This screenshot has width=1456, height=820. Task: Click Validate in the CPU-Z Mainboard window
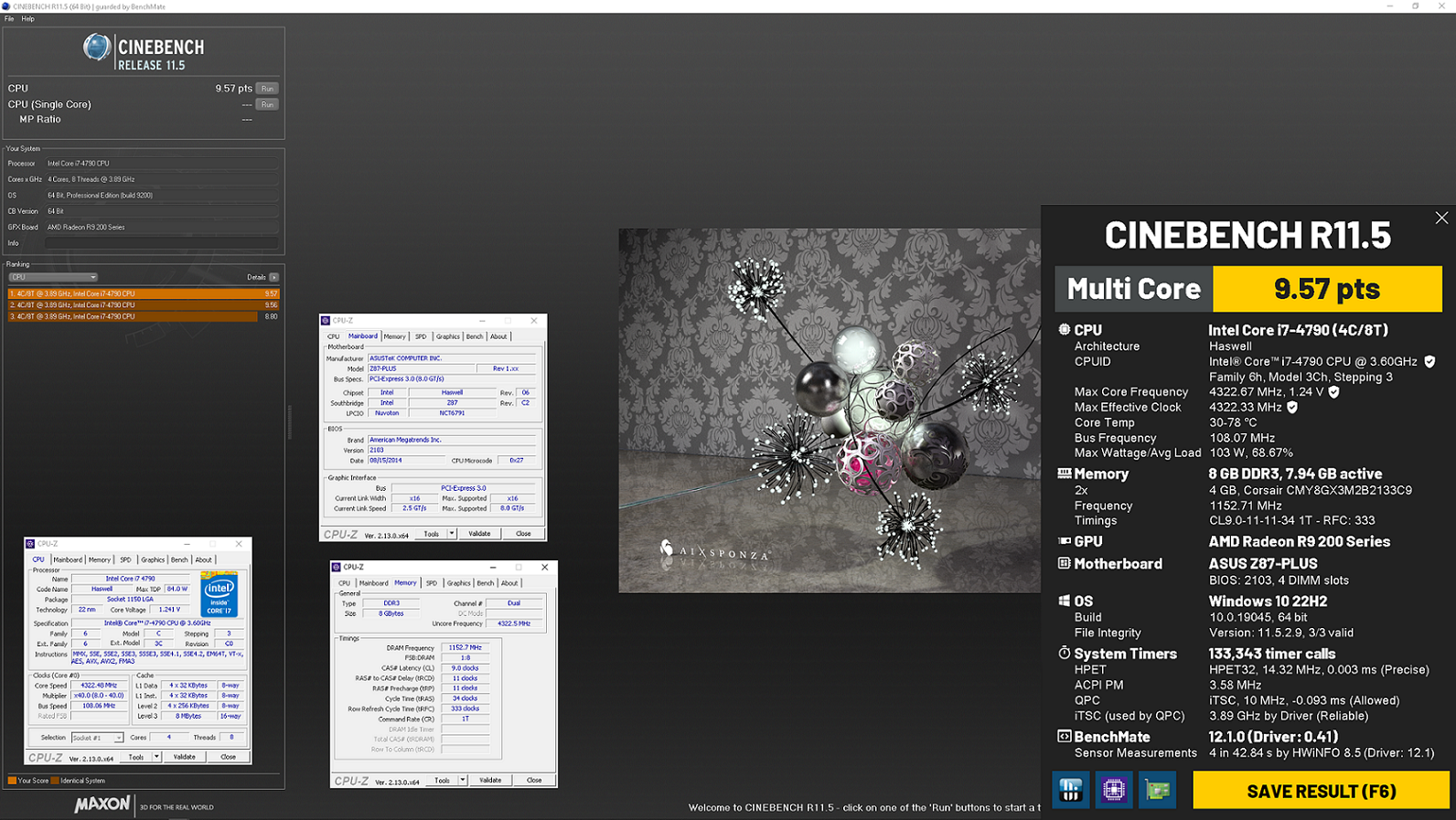(479, 534)
